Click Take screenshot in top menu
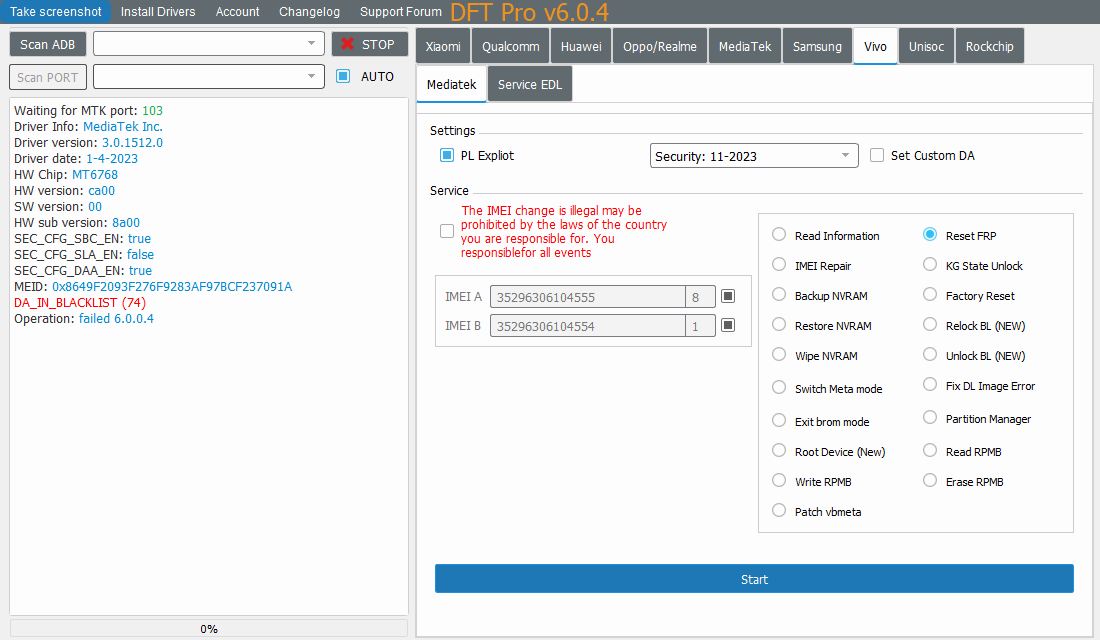 [55, 11]
